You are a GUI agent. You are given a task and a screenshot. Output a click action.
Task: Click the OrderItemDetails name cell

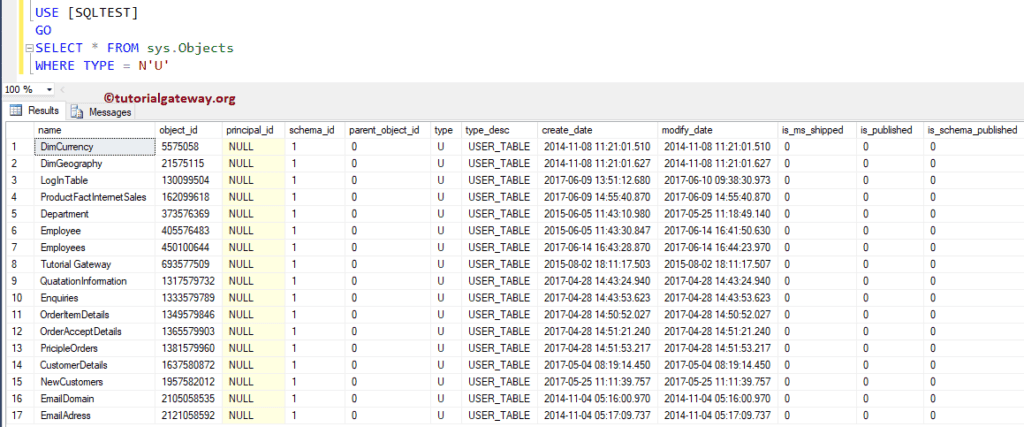coord(95,315)
